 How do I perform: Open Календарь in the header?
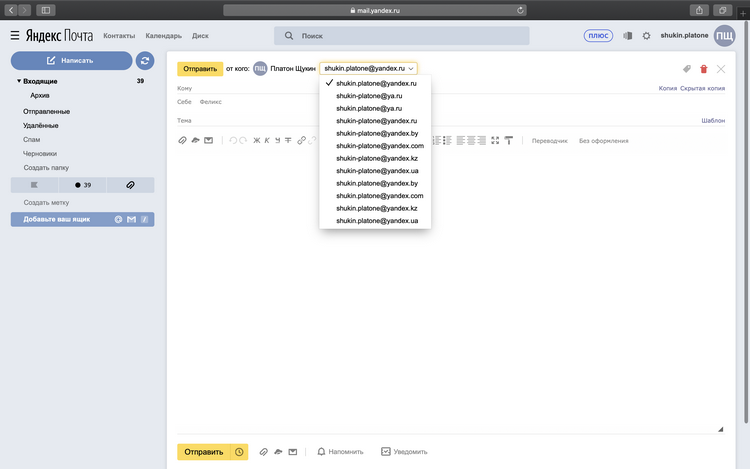click(164, 36)
